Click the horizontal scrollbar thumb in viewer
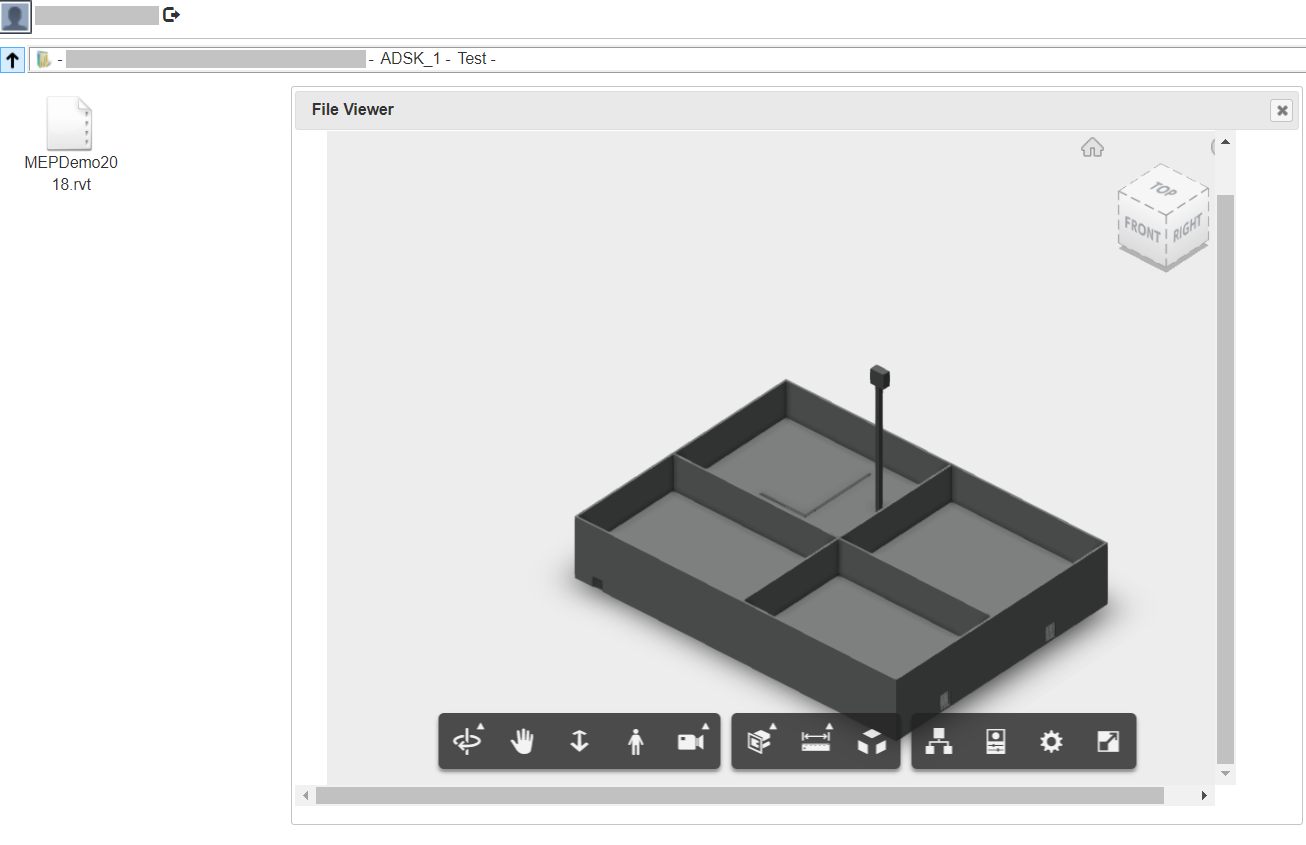 click(740, 795)
